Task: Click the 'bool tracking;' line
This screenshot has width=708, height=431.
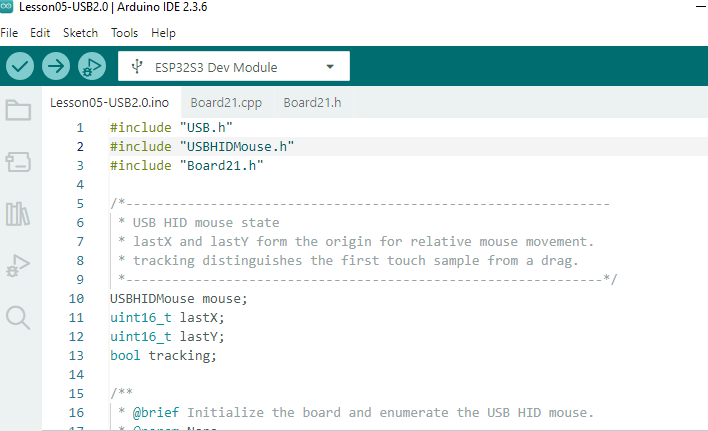Action: pyautogui.click(x=163, y=355)
